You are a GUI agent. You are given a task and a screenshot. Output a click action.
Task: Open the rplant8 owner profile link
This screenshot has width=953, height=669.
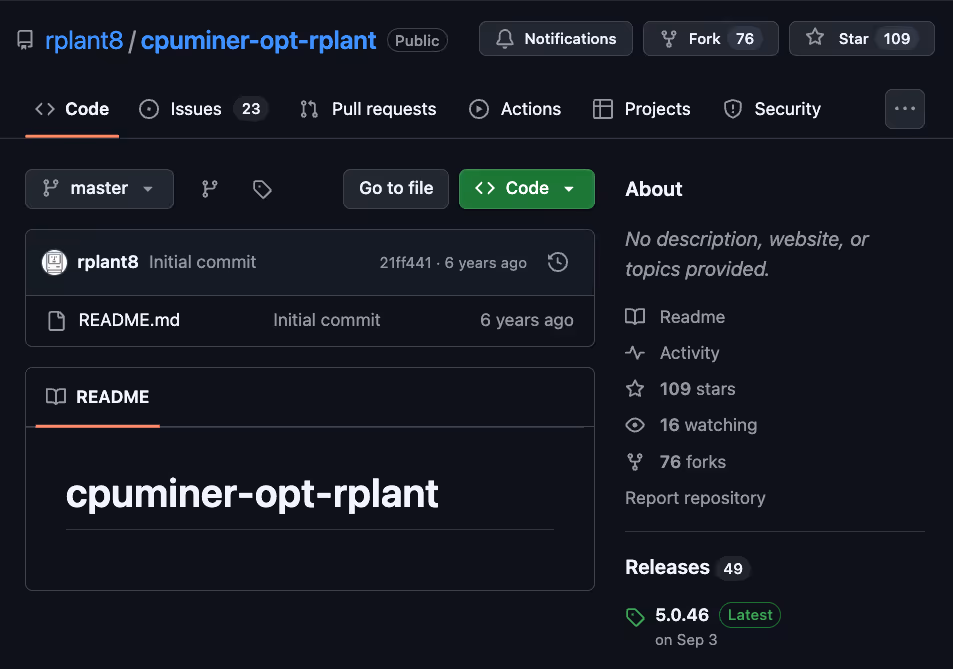coord(84,41)
